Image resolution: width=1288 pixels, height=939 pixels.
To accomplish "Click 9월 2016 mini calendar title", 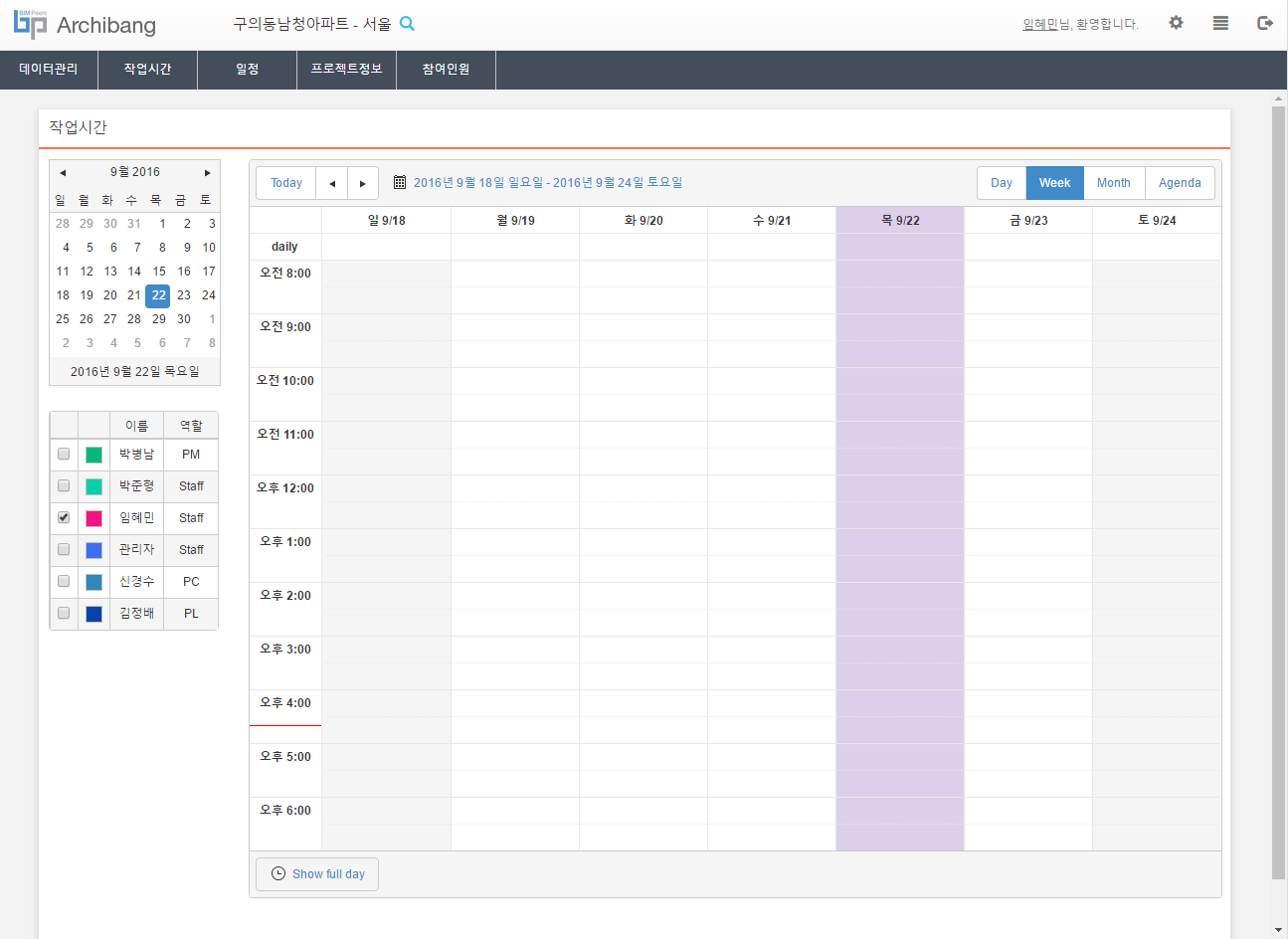I will click(135, 172).
